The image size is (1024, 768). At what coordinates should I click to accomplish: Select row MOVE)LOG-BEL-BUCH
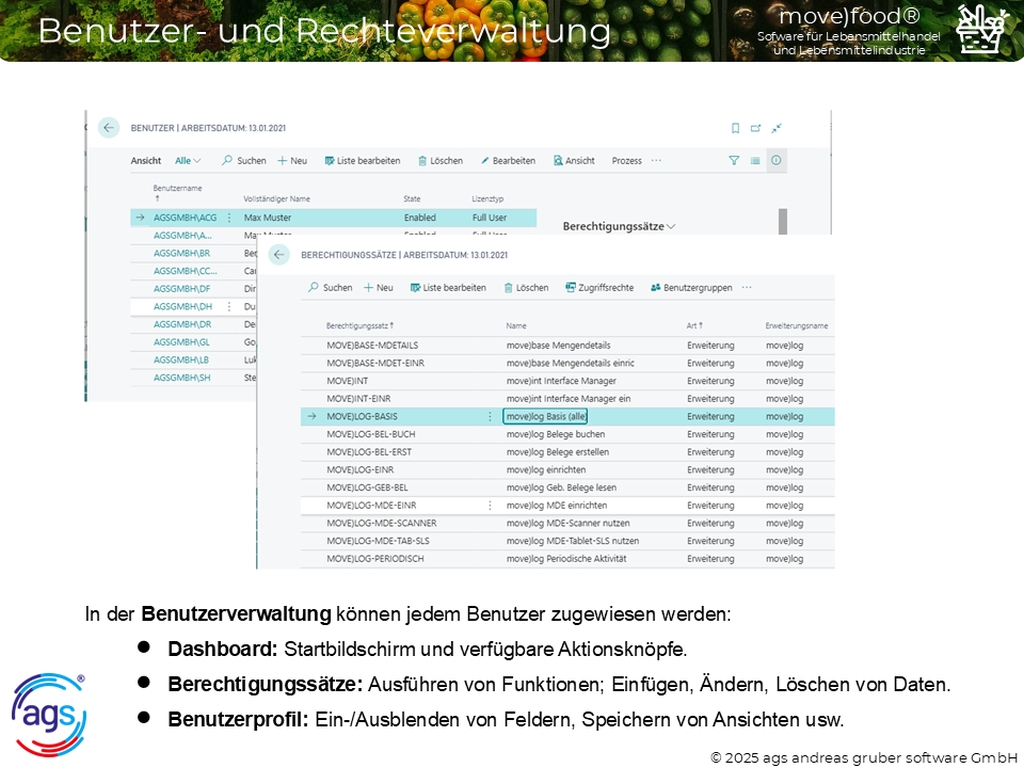coord(568,434)
